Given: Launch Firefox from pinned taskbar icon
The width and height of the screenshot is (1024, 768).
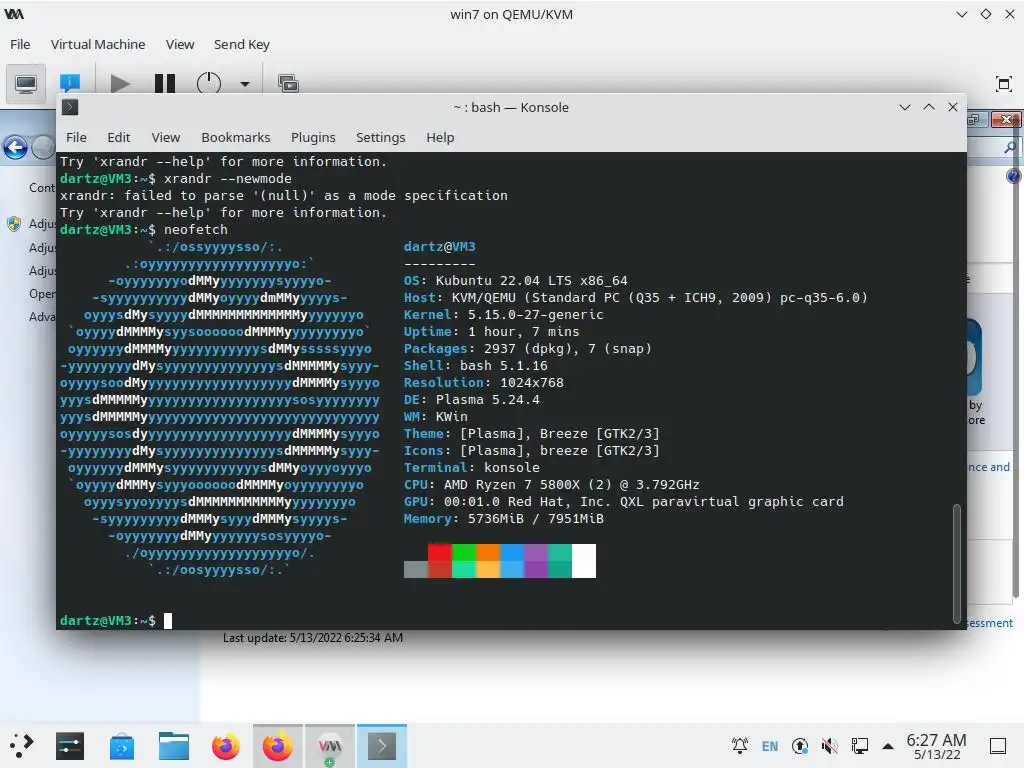Looking at the screenshot, I should pos(226,746).
